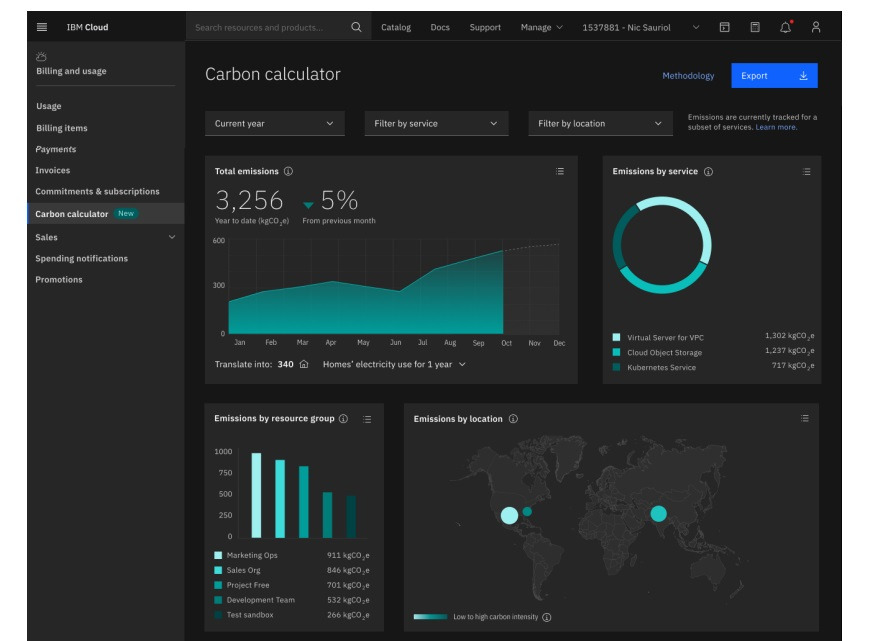Open Commitments & subscriptions page
This screenshot has height=641, width=871.
97,192
